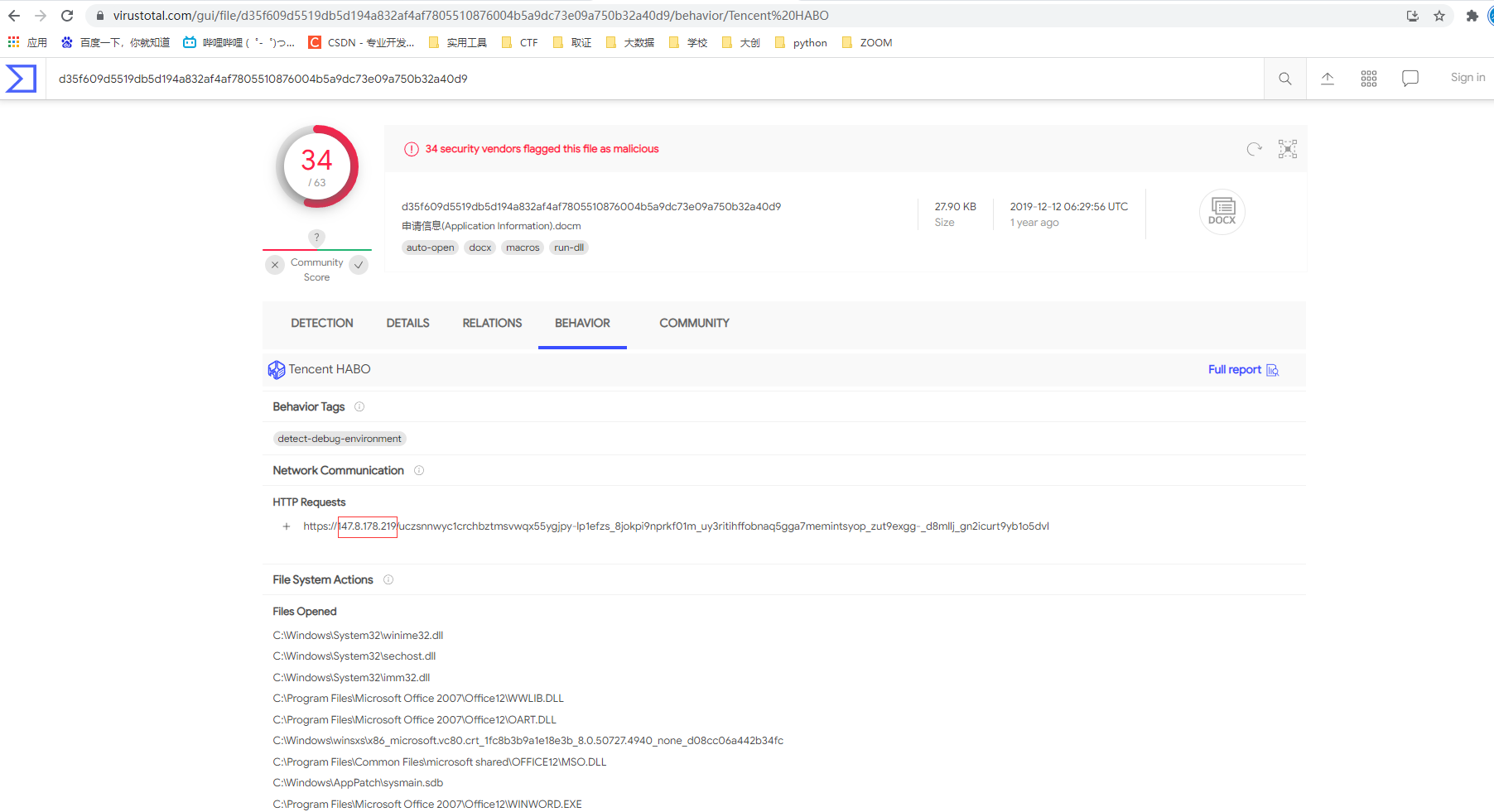The height and width of the screenshot is (812, 1494).
Task: Click the run-dll tag
Action: [569, 247]
